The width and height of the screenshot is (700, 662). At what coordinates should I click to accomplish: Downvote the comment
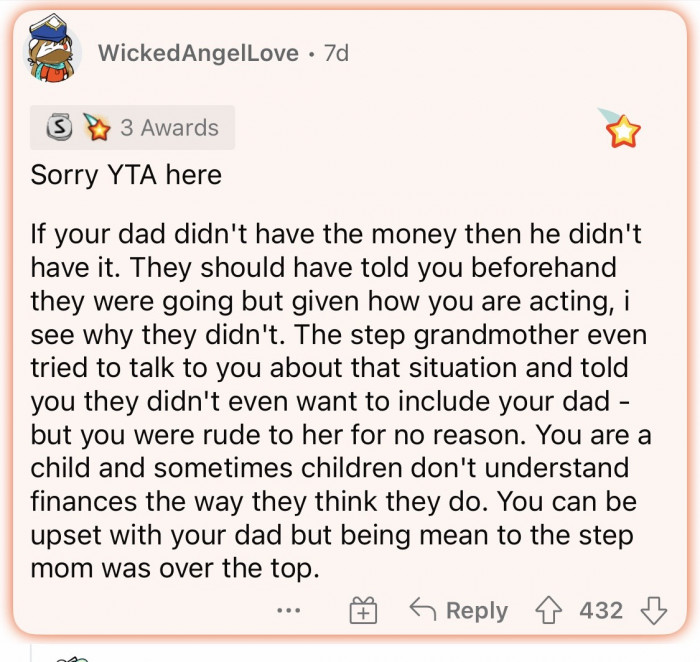654,609
